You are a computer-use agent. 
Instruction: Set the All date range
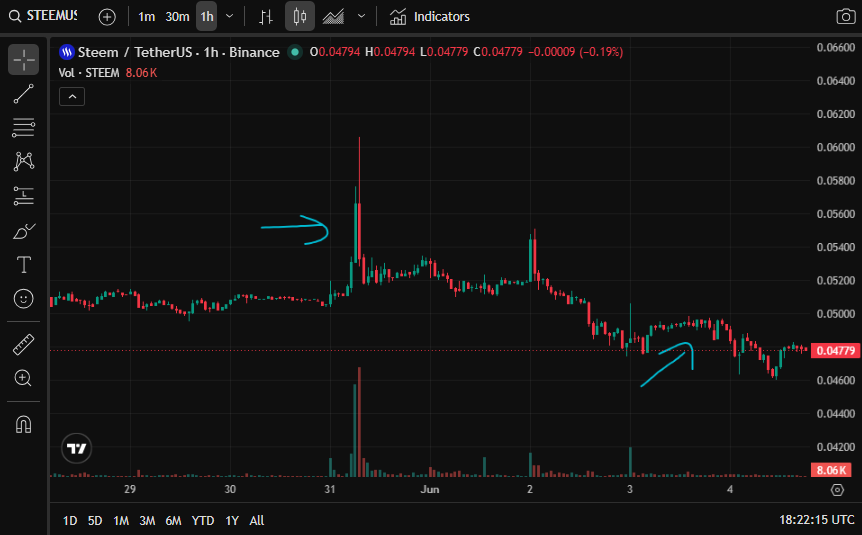click(x=257, y=520)
